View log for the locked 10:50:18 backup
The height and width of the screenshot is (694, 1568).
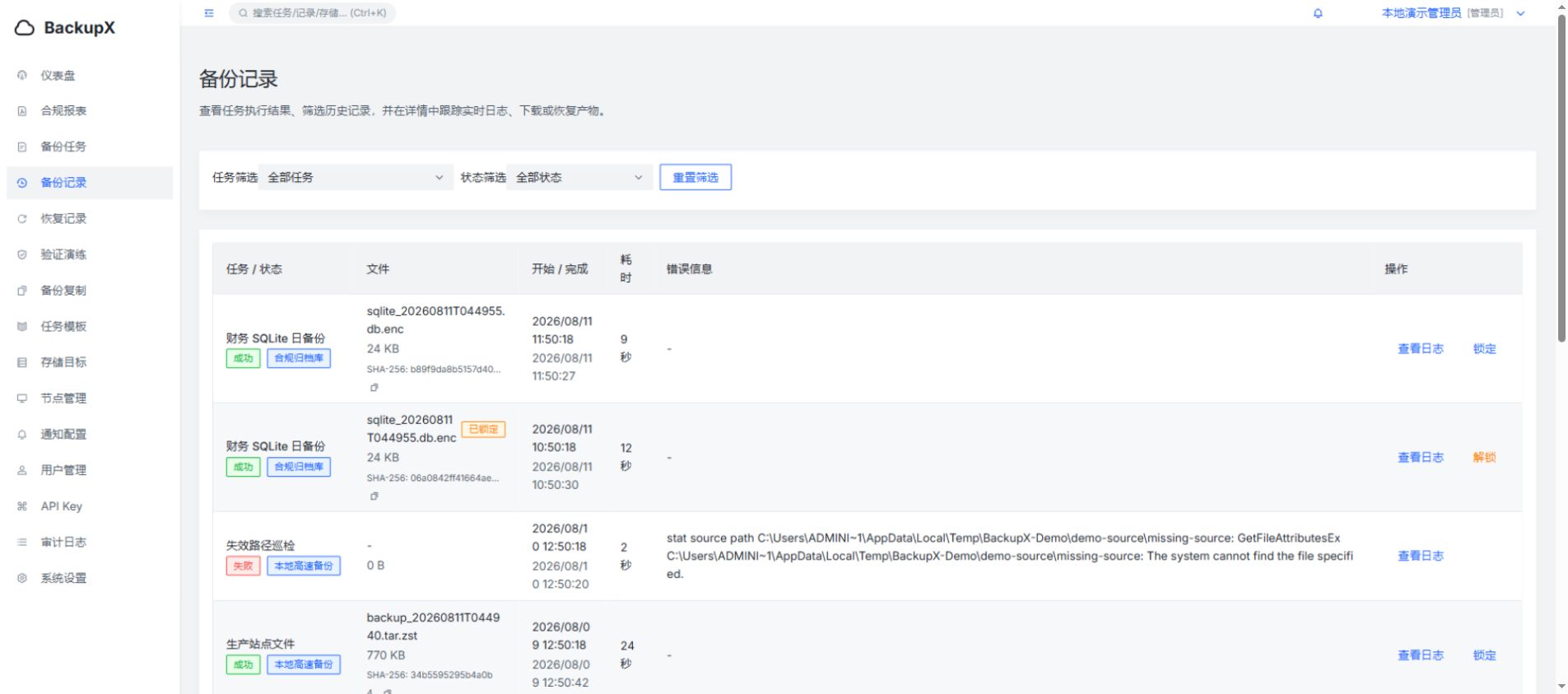point(1421,458)
